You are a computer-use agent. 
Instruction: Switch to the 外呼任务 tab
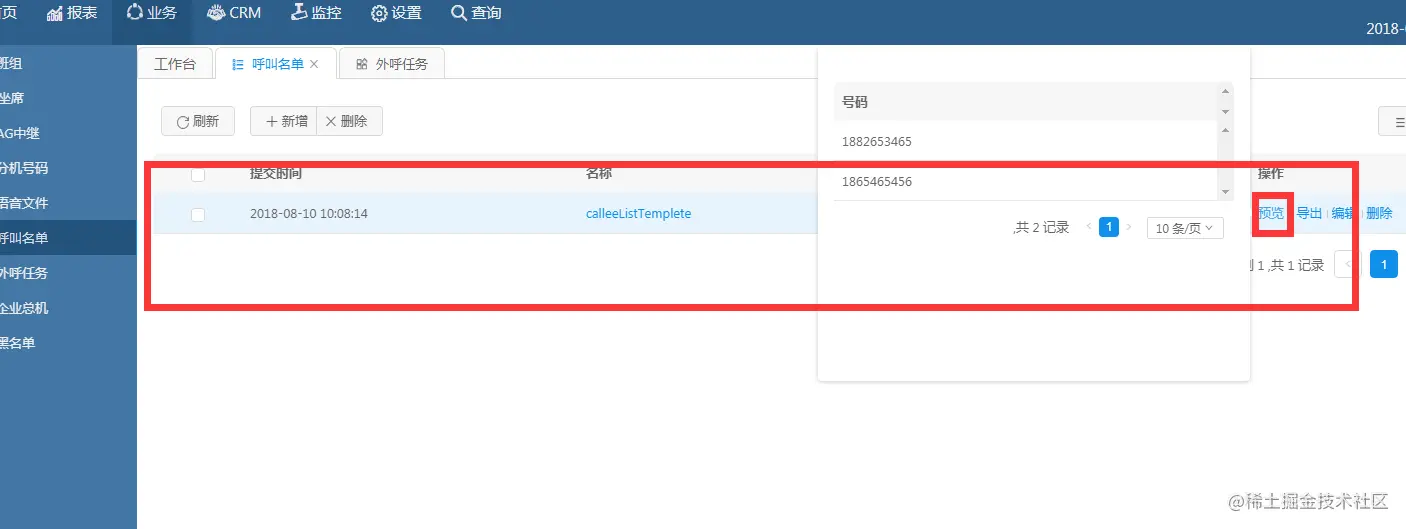392,64
